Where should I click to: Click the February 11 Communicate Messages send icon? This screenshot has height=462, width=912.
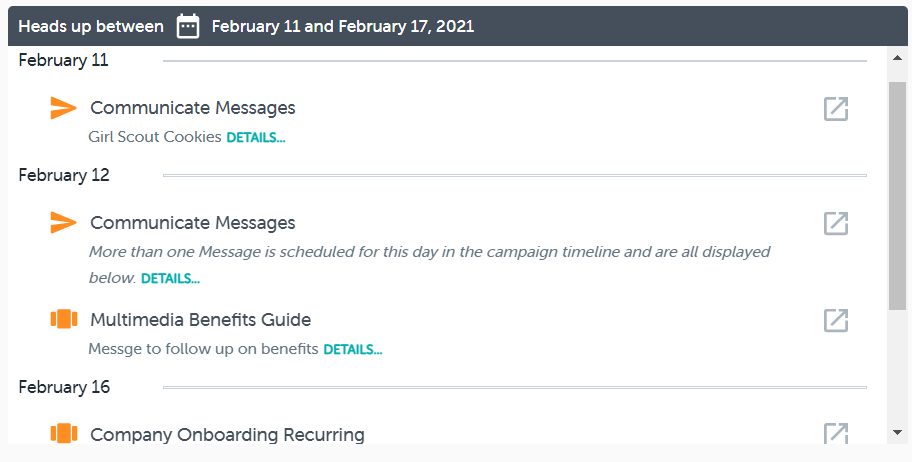click(x=64, y=108)
